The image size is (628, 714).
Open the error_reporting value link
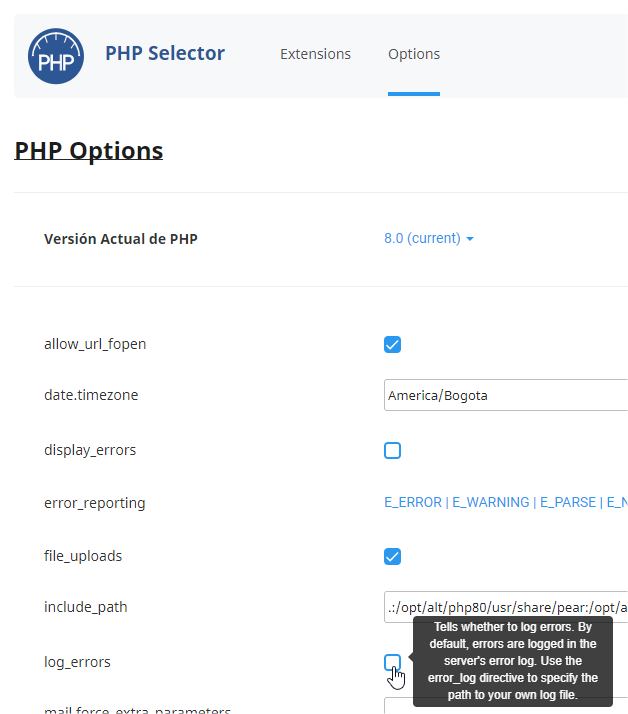[x=505, y=502]
